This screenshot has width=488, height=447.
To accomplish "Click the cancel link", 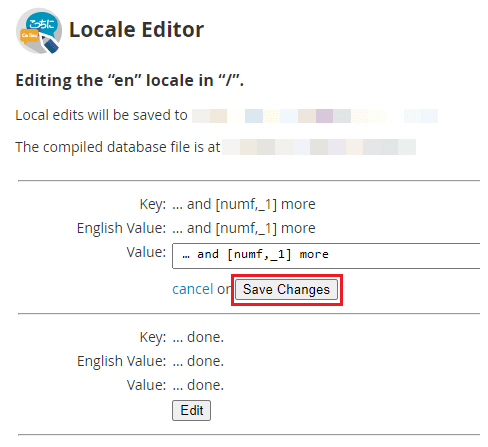I will point(192,289).
